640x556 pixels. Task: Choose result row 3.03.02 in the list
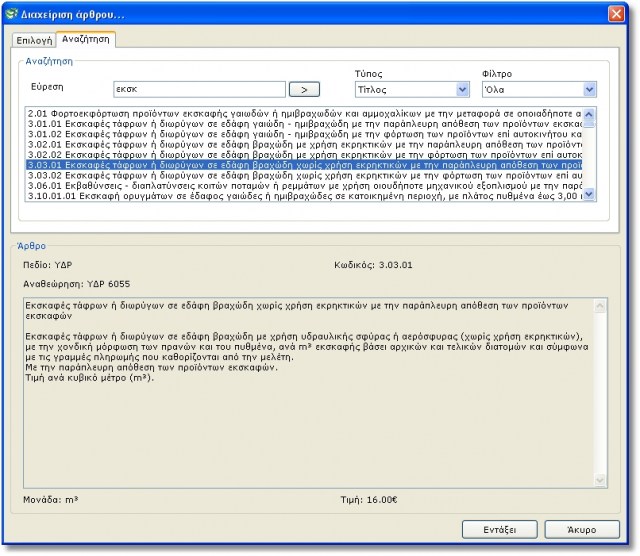[x=300, y=176]
